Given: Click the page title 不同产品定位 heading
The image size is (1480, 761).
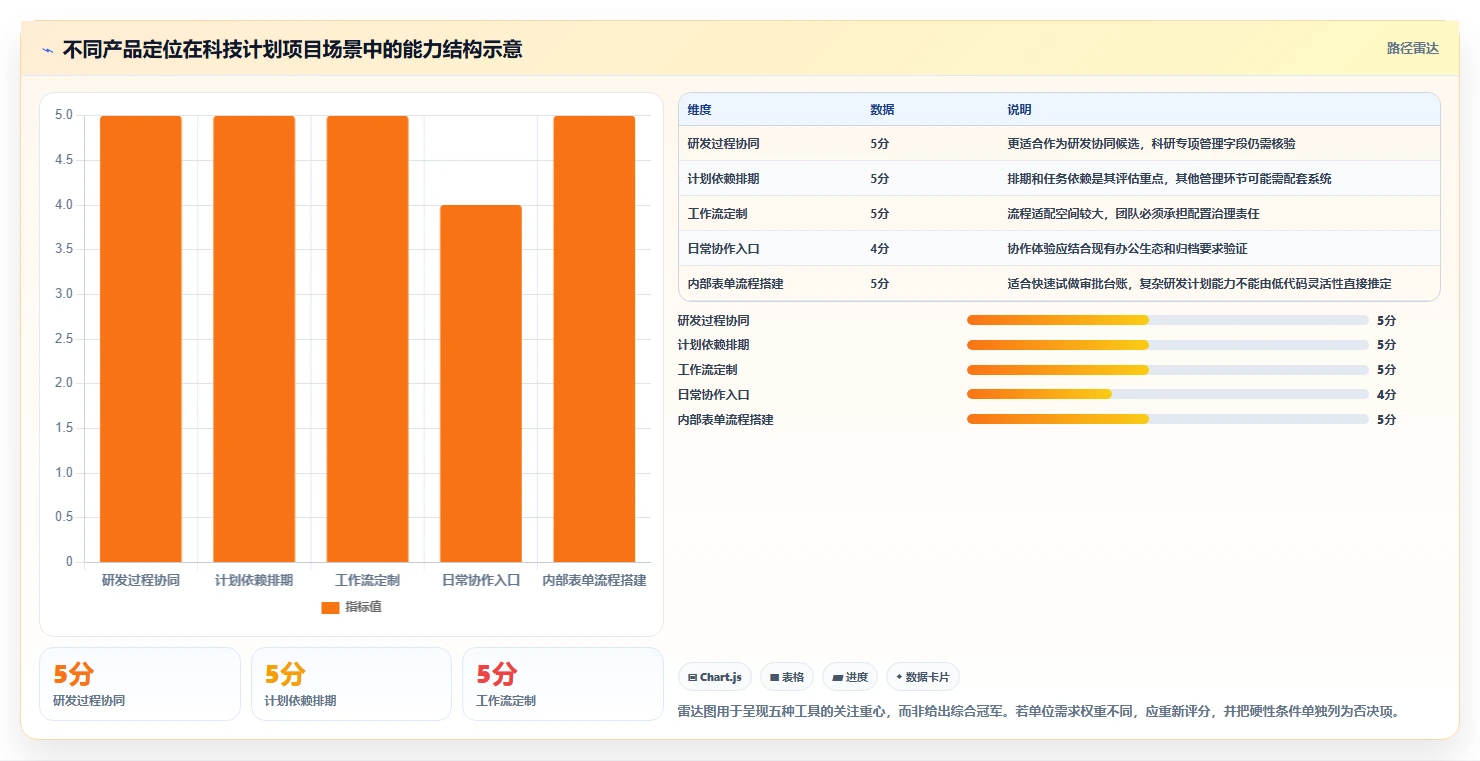Looking at the screenshot, I should tap(292, 49).
